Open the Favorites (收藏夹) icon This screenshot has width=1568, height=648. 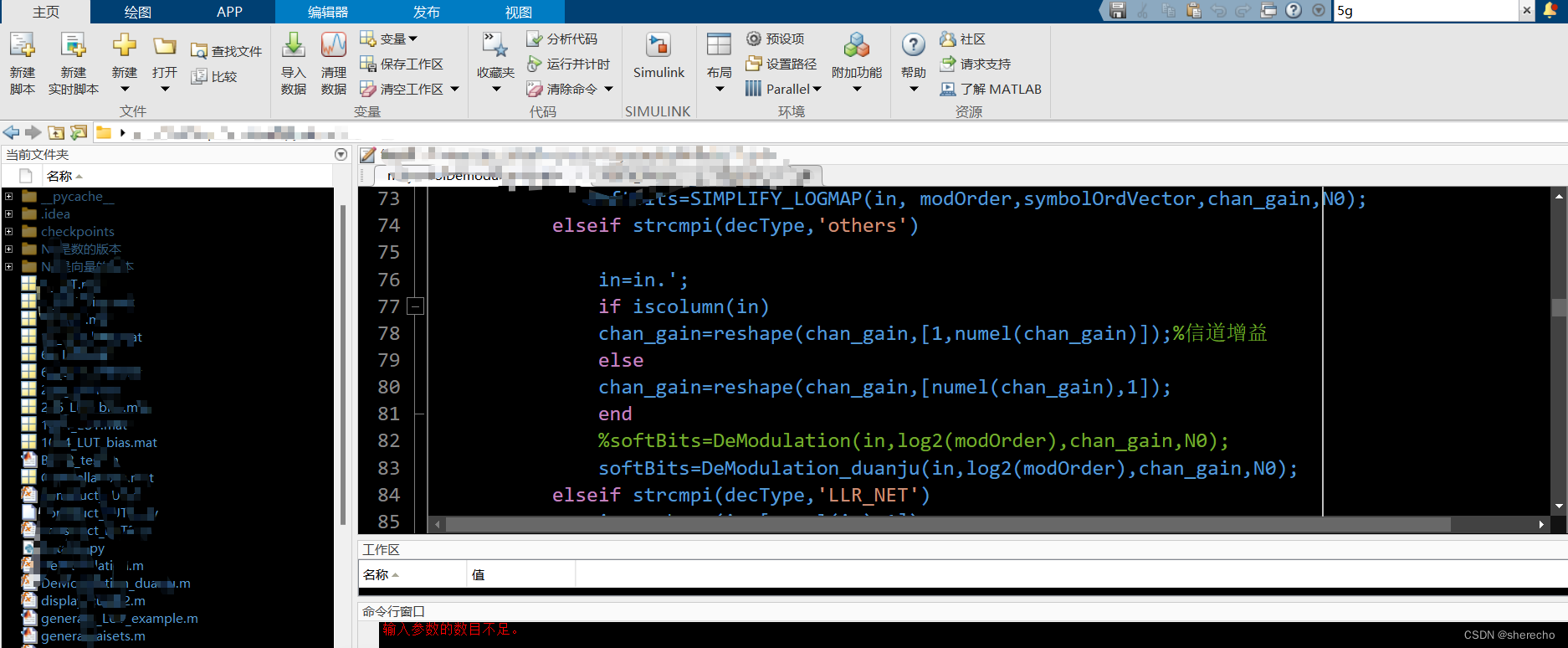(x=495, y=46)
